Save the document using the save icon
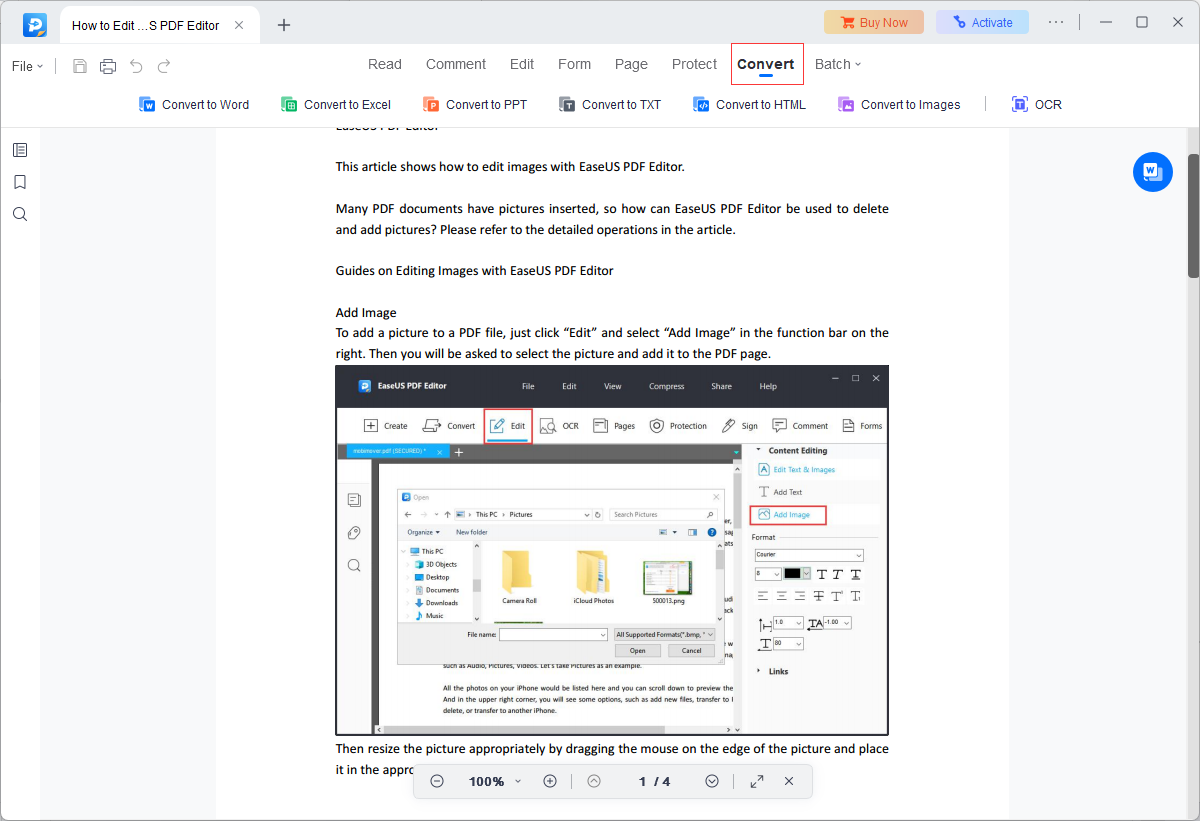Screen dimensions: 1200x821 coord(80,66)
